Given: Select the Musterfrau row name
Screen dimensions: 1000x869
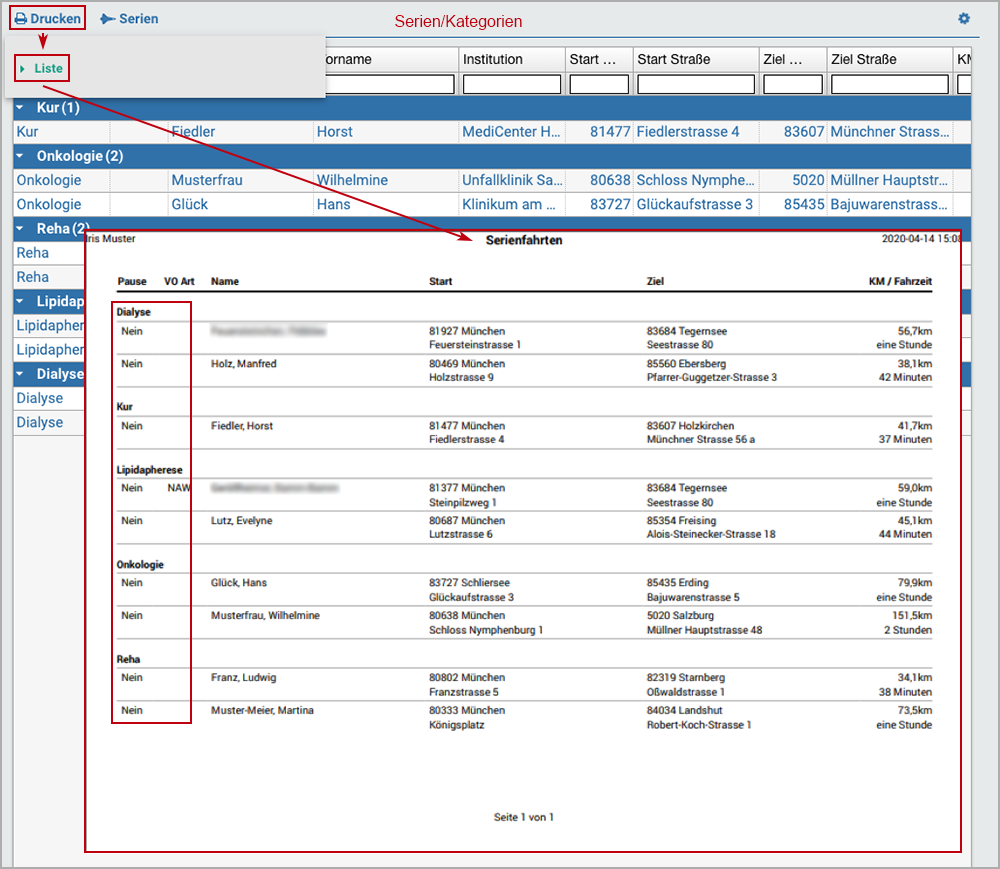Looking at the screenshot, I should click(207, 181).
